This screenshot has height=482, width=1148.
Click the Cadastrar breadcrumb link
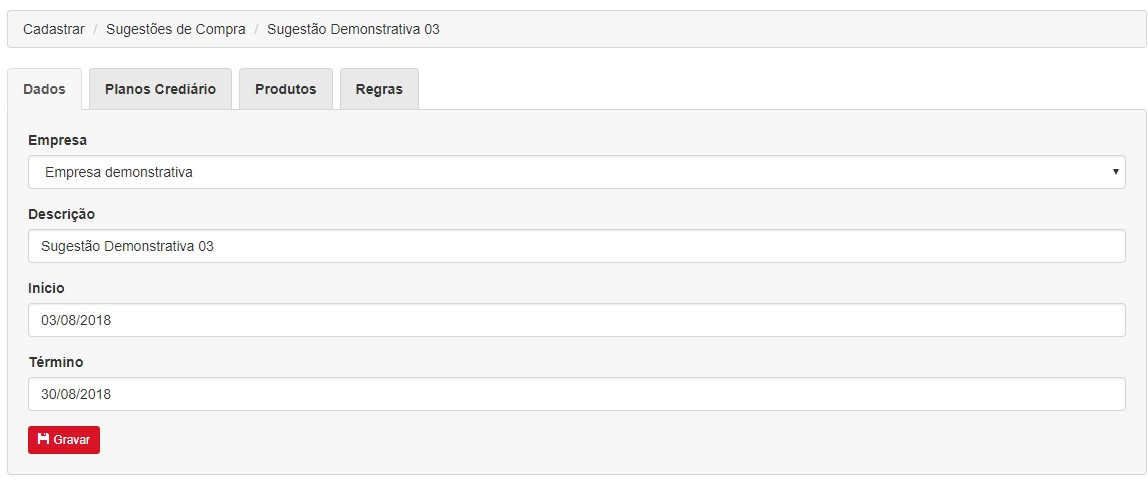tap(54, 29)
